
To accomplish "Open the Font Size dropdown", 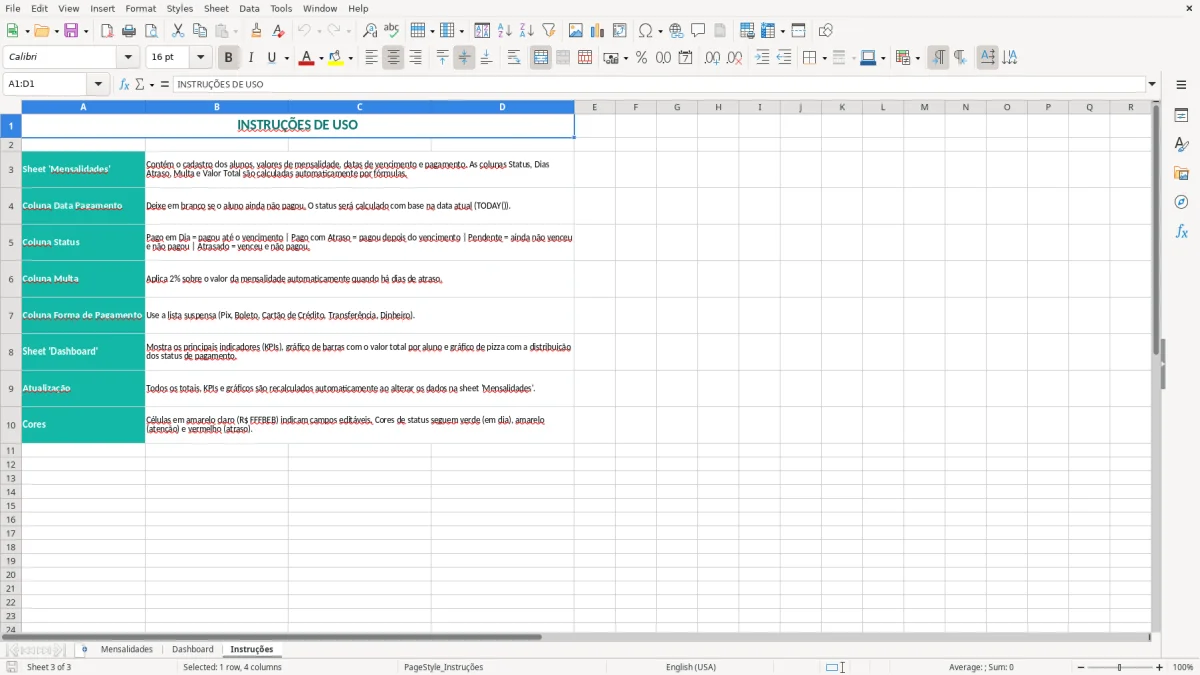I will tap(200, 58).
